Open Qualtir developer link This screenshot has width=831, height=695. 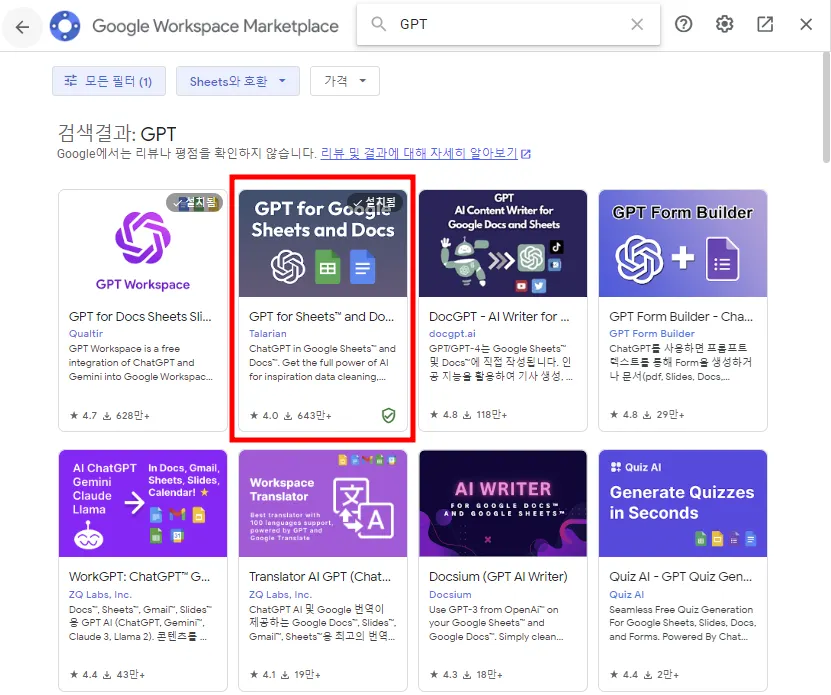pyautogui.click(x=86, y=333)
